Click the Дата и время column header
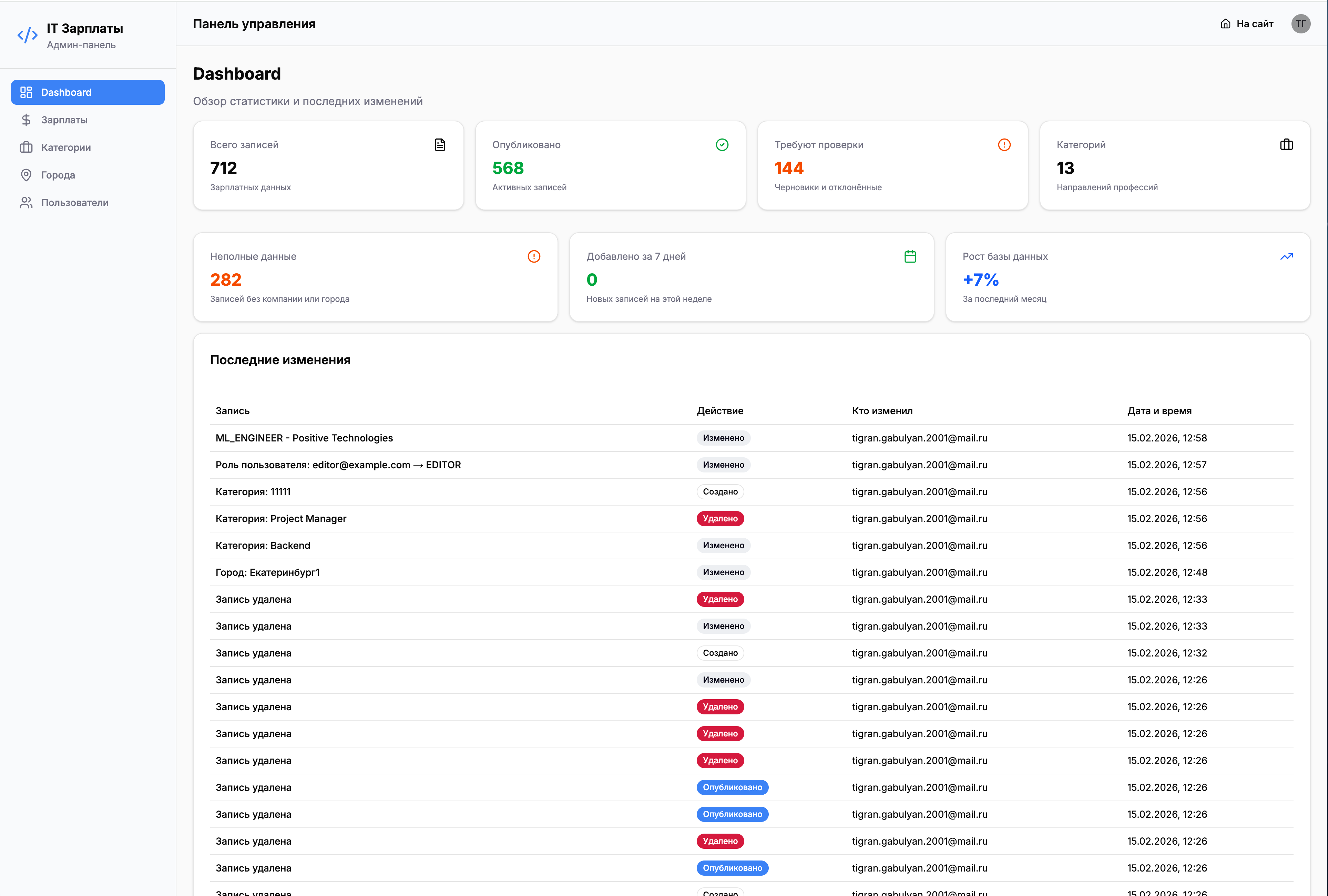This screenshot has height=896, width=1328. 1159,411
